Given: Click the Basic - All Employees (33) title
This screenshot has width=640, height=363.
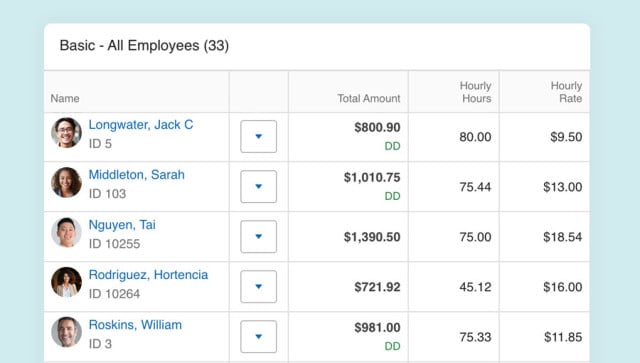Looking at the screenshot, I should point(144,45).
